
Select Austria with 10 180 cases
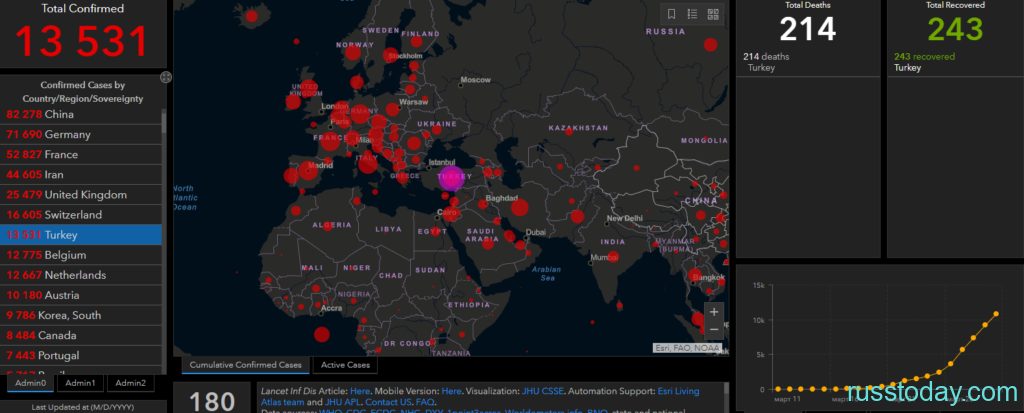tap(80, 295)
